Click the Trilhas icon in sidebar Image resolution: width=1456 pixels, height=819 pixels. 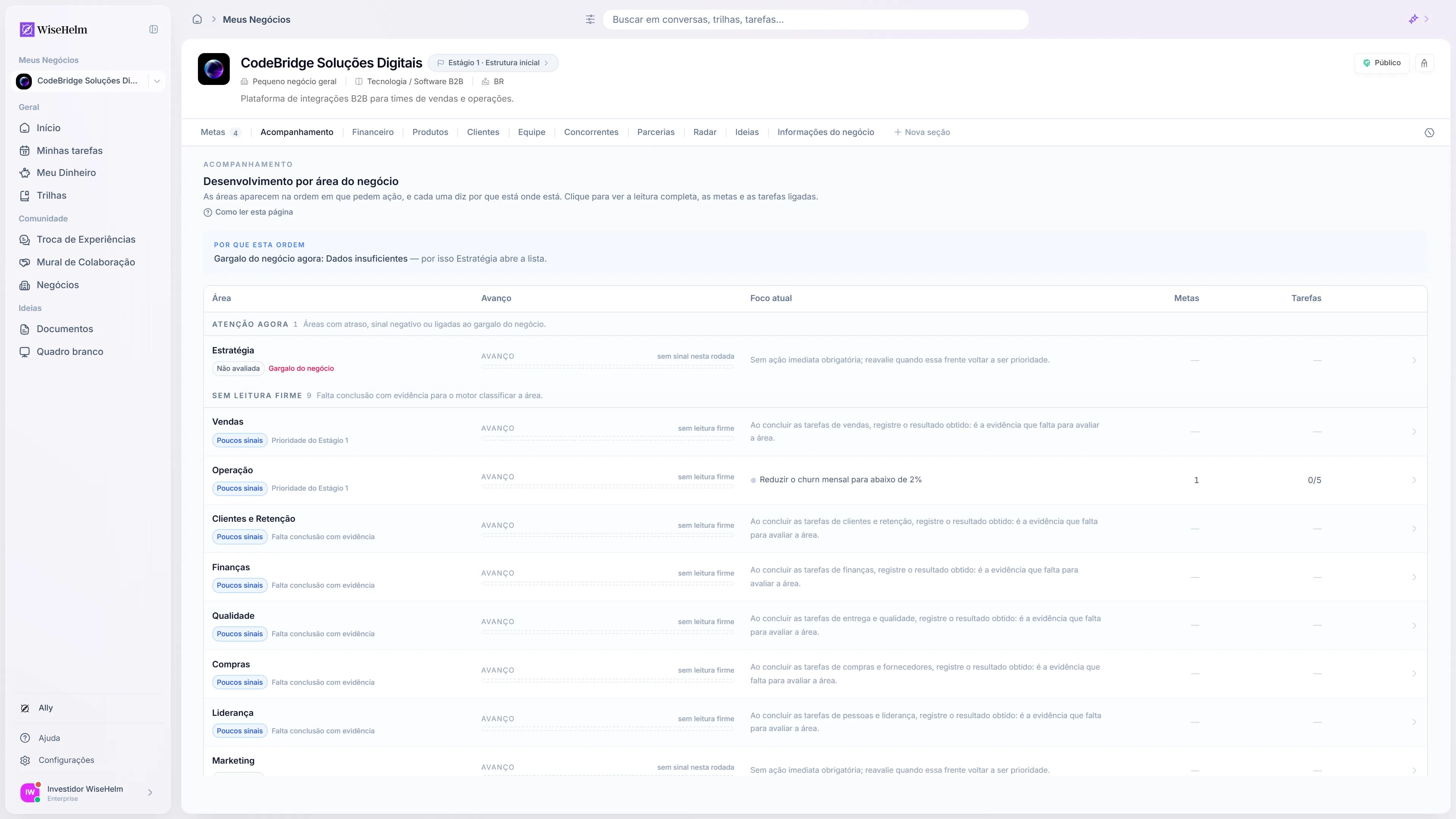[24, 196]
